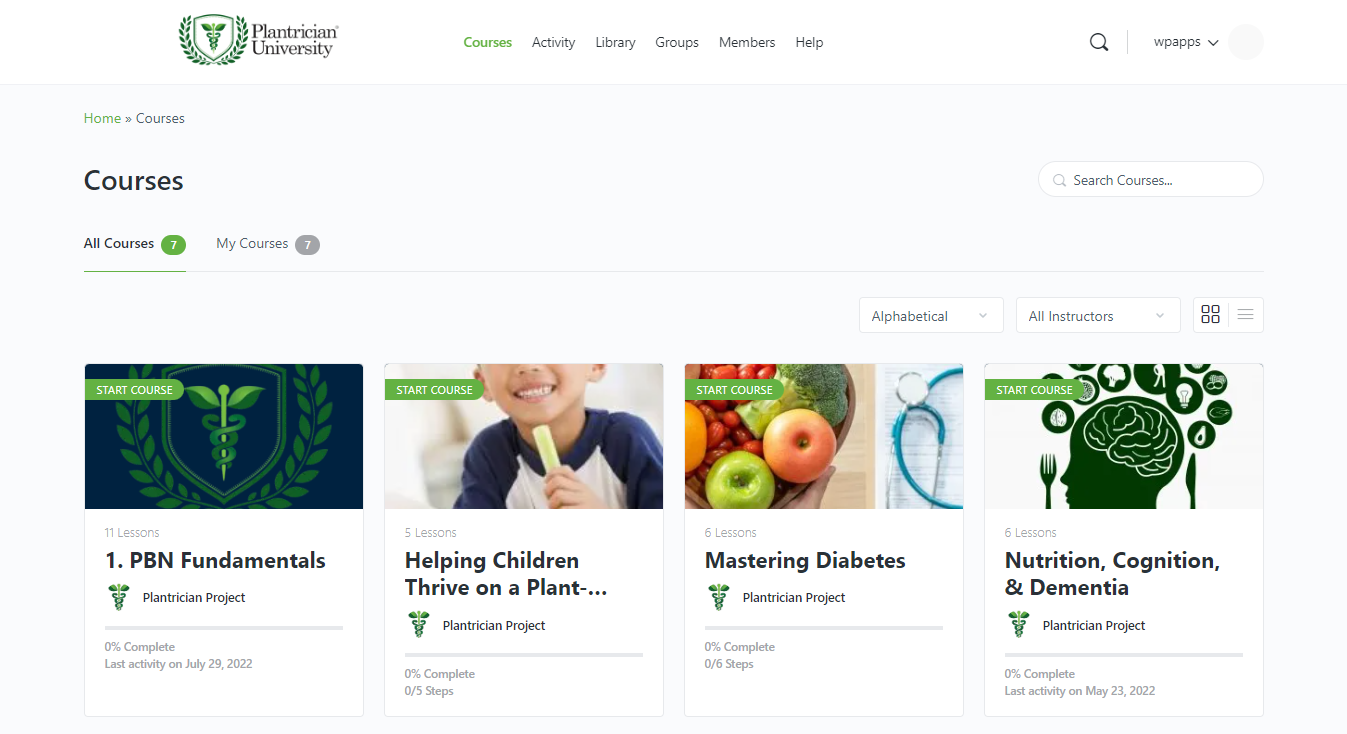The width and height of the screenshot is (1347, 734).
Task: Click progress bar under 1. PBN Fundamentals
Action: click(224, 628)
